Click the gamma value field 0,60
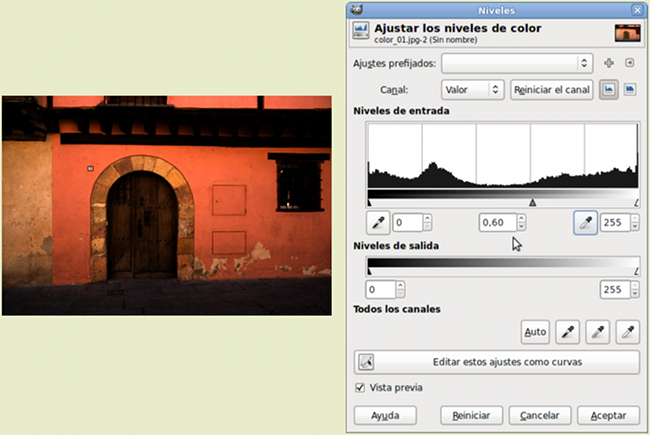 [498, 223]
